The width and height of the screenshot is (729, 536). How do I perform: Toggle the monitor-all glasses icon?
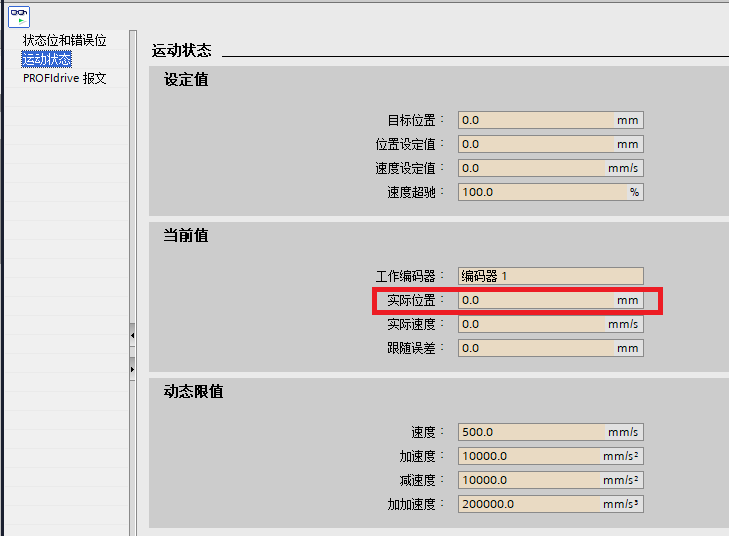coord(19,17)
